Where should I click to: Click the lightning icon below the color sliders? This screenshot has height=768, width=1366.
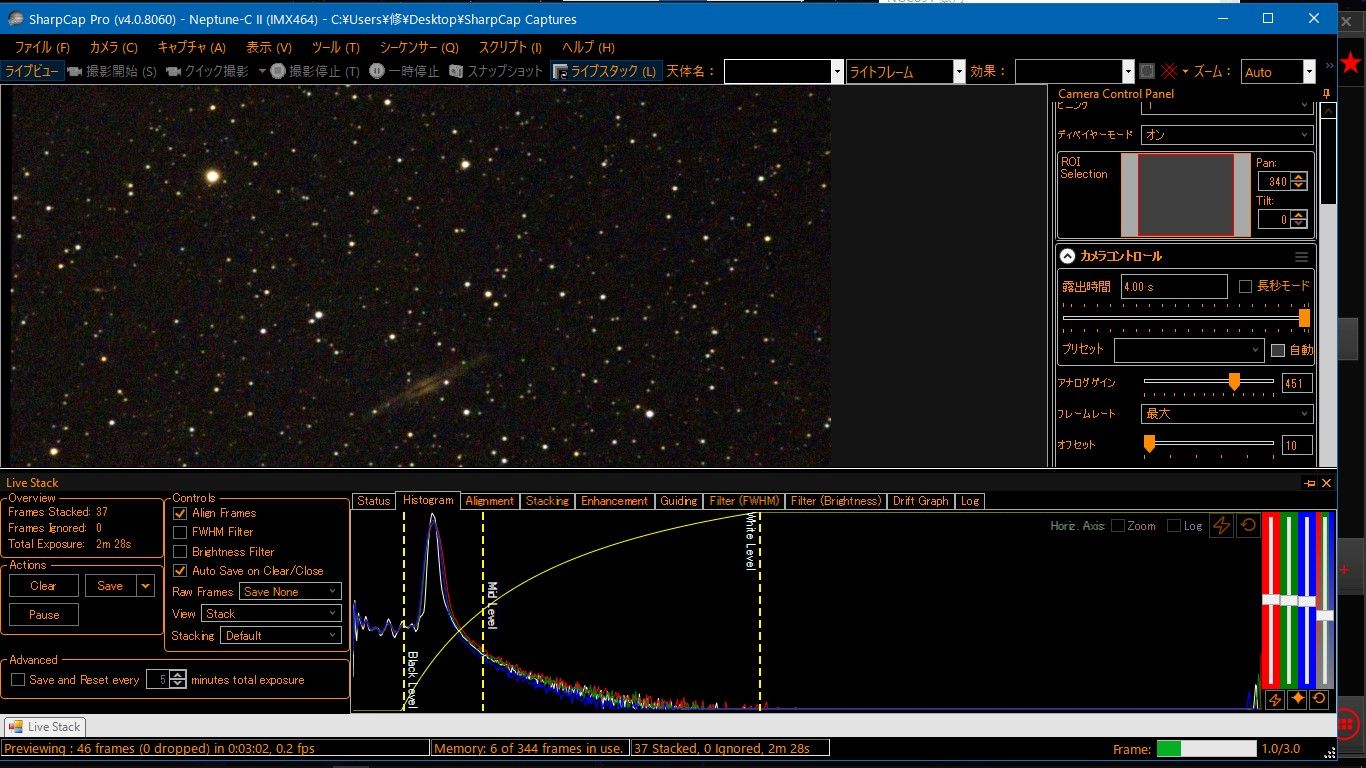point(1274,700)
